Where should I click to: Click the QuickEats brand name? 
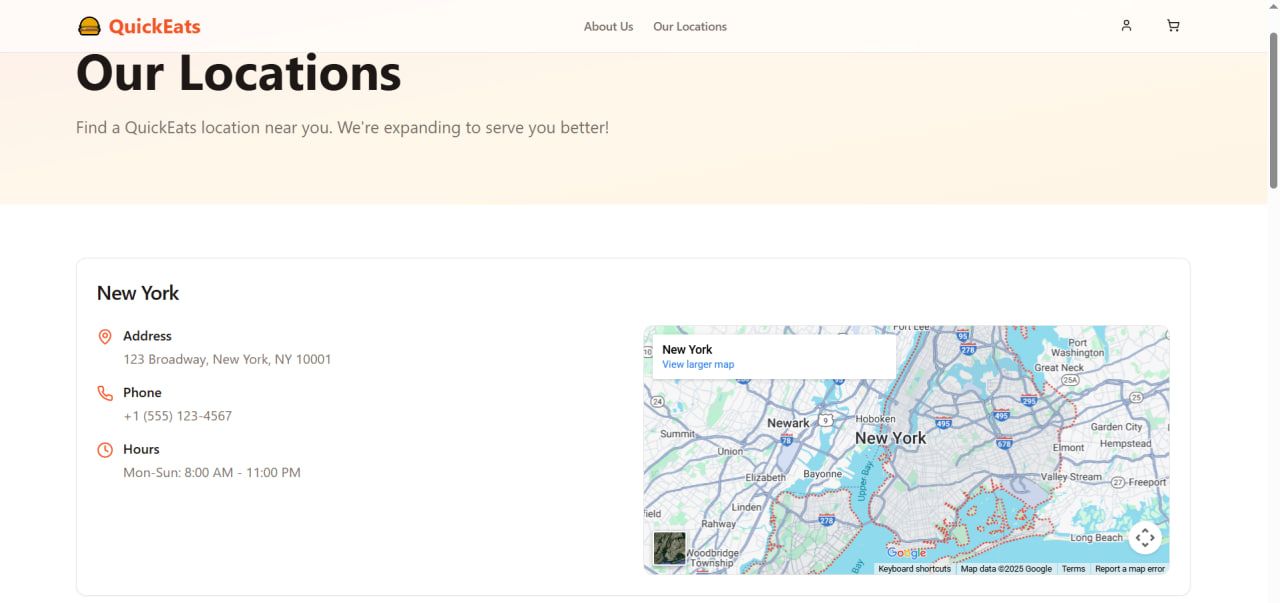tap(155, 27)
